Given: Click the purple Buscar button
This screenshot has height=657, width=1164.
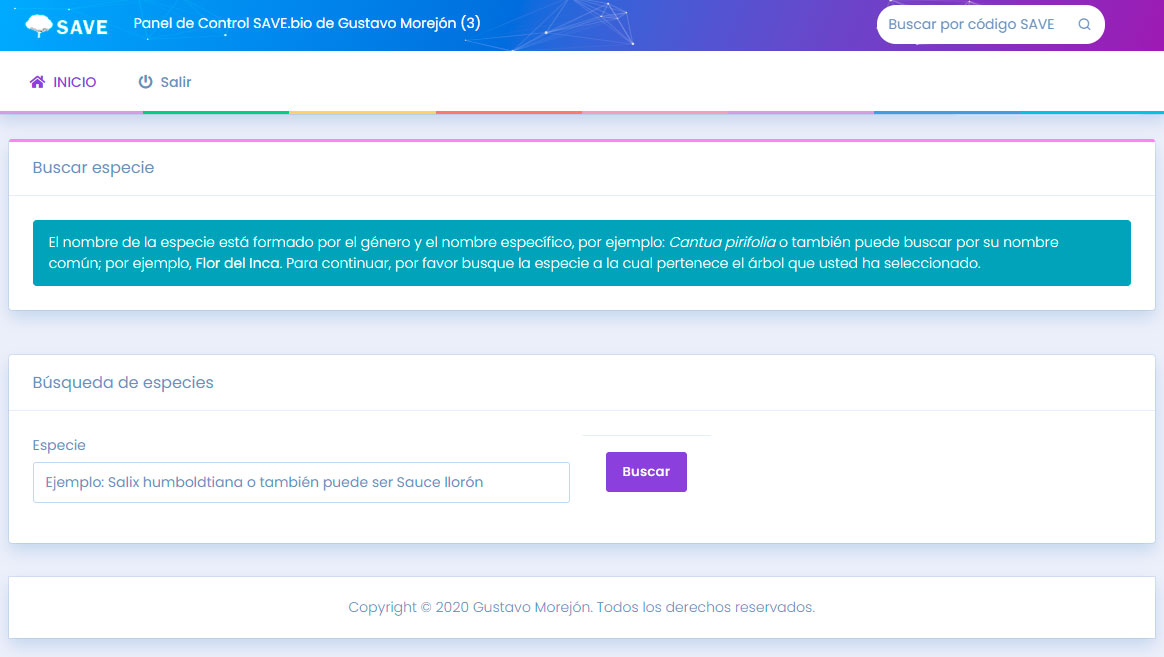Looking at the screenshot, I should click(x=646, y=471).
